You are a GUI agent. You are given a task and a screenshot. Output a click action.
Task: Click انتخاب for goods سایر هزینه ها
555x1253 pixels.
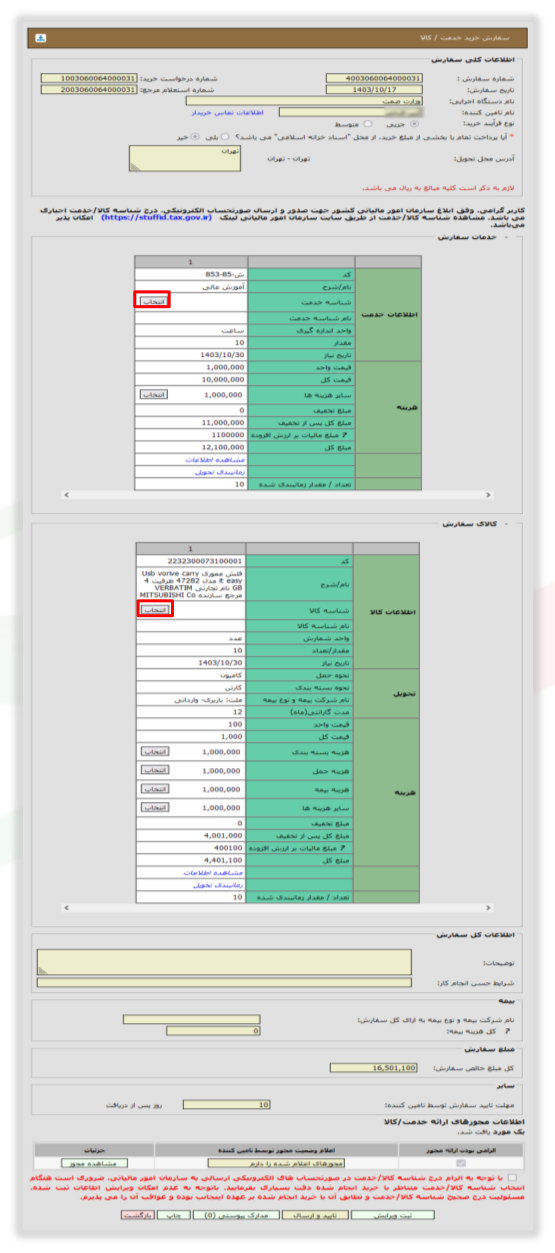(153, 807)
